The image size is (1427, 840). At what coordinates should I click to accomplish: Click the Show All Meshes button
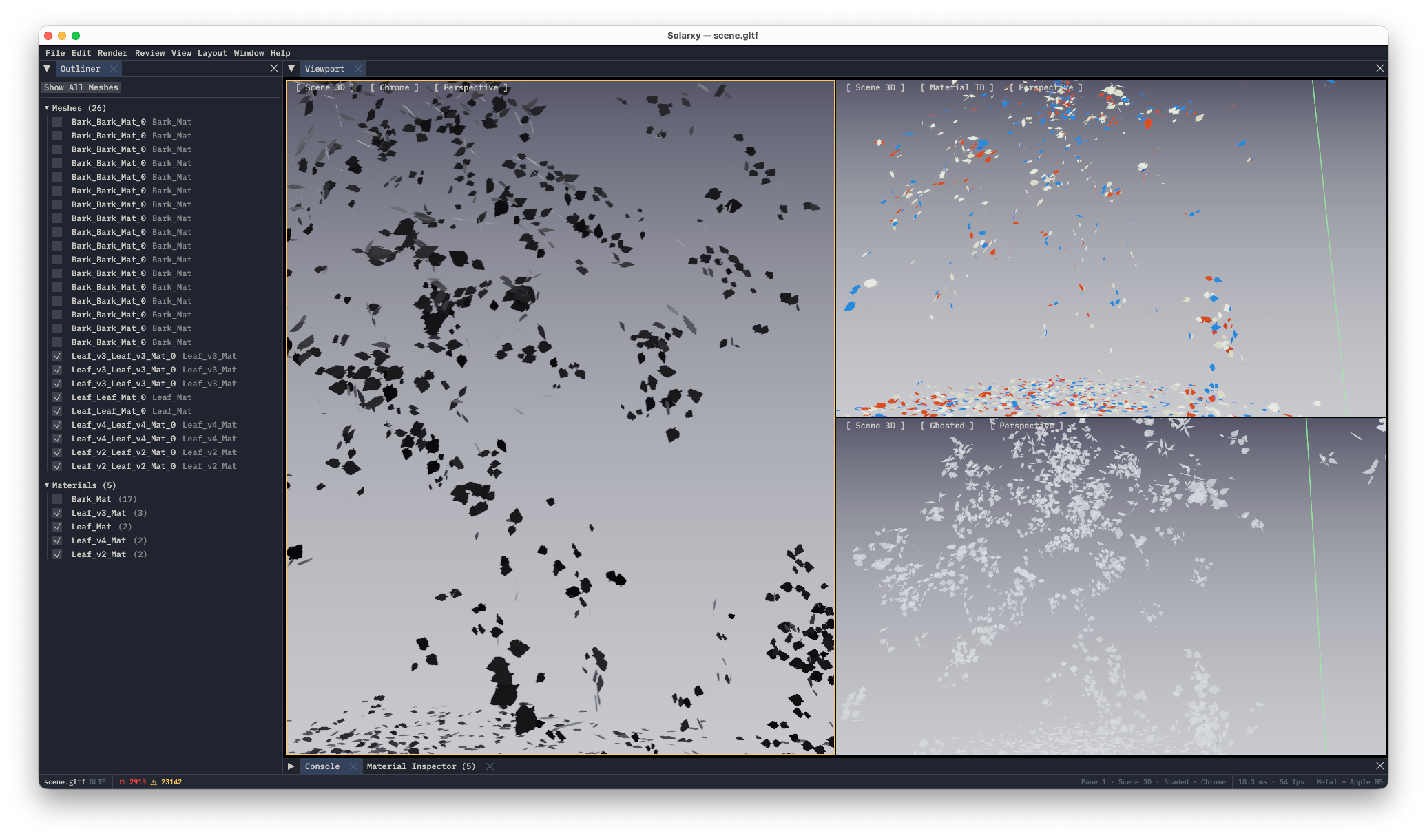81,87
